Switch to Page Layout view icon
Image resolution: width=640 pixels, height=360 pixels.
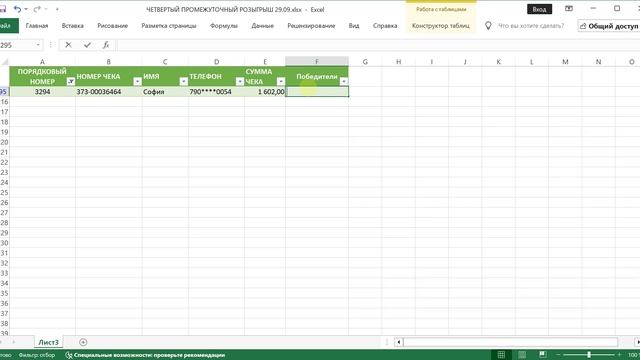pyautogui.click(x=522, y=355)
